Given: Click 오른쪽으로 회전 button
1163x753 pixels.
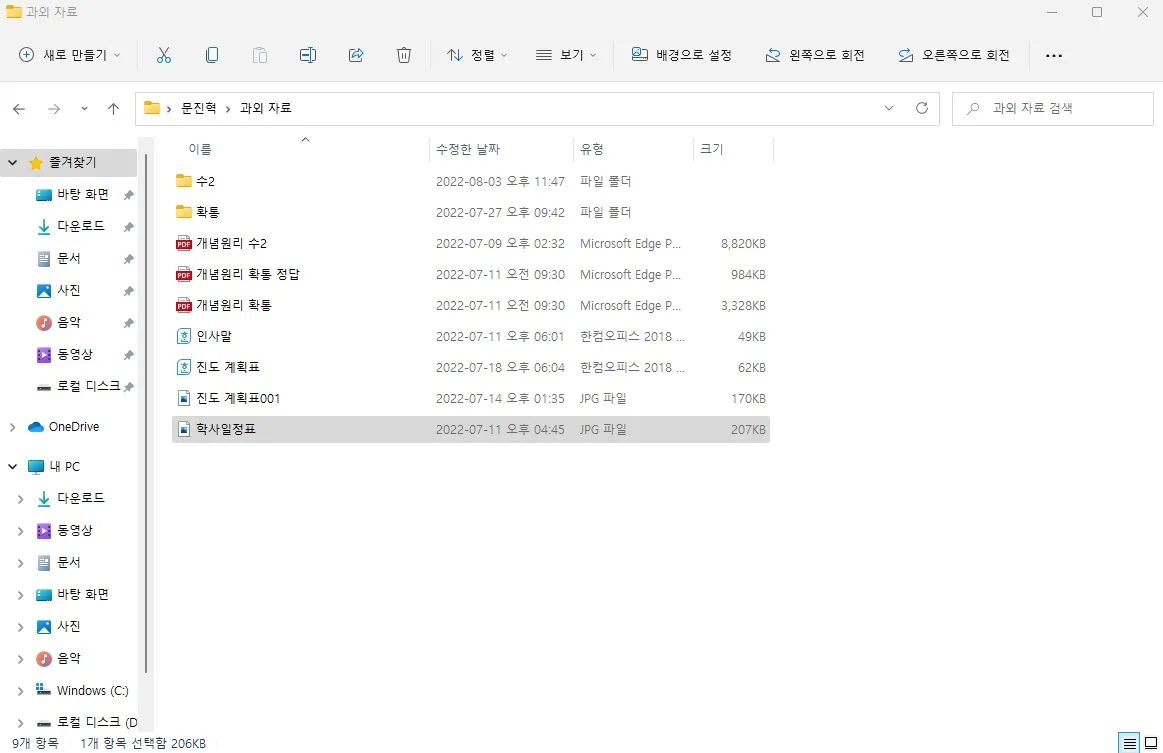Looking at the screenshot, I should pyautogui.click(x=954, y=55).
